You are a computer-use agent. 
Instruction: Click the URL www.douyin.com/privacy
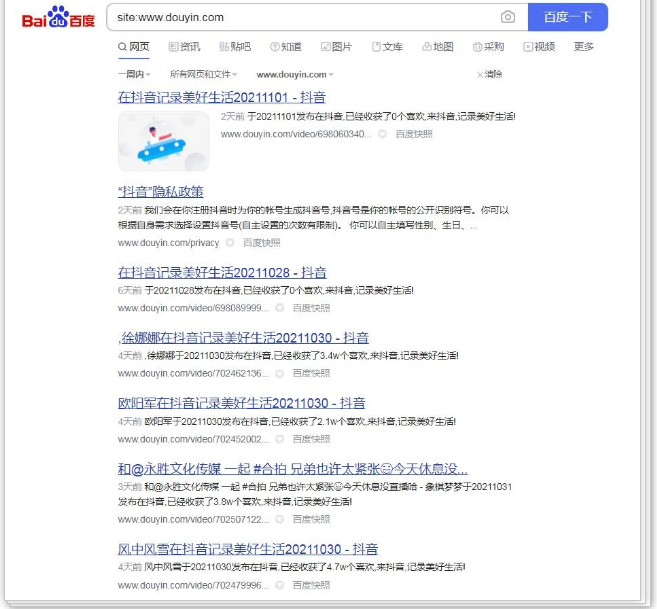[x=168, y=243]
